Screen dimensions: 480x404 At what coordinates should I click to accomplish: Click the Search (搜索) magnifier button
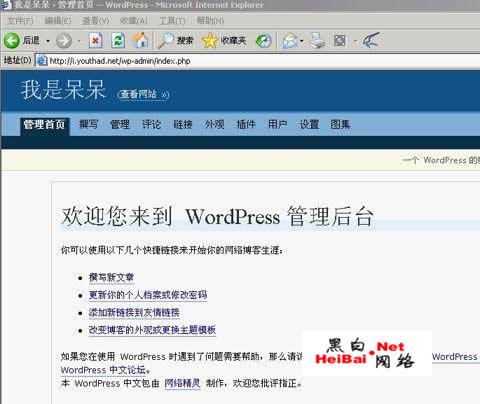176,41
